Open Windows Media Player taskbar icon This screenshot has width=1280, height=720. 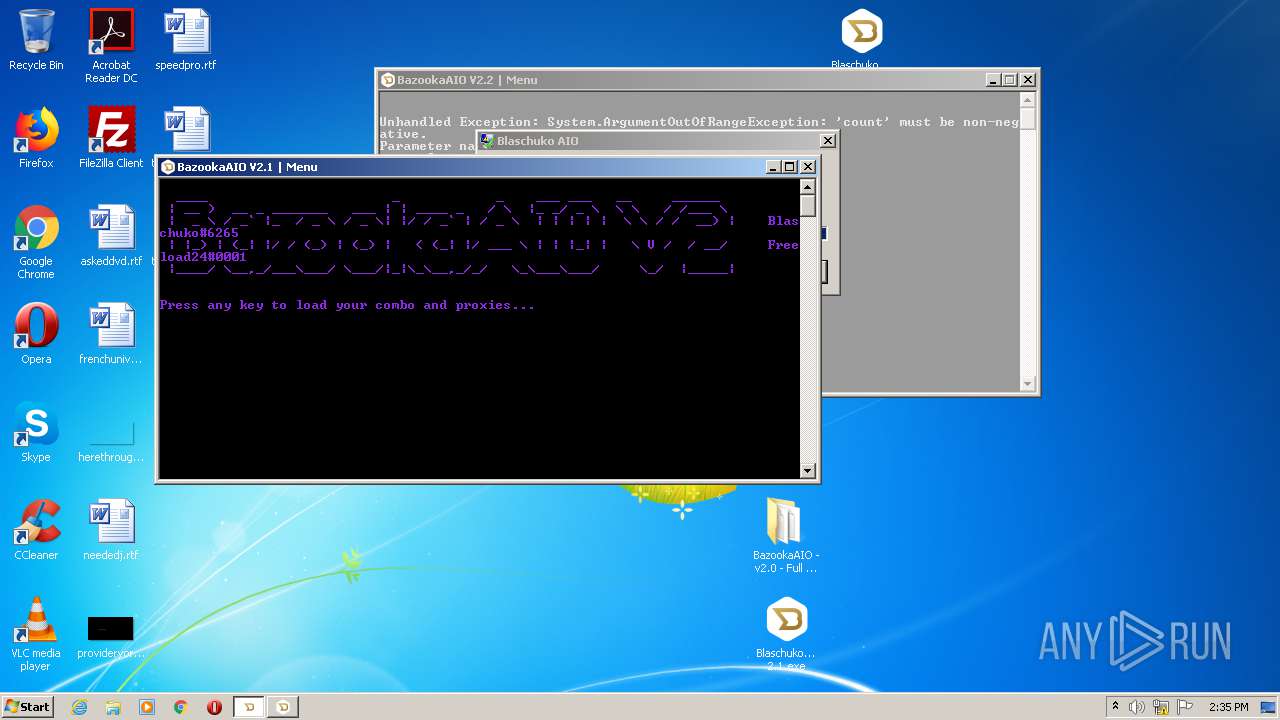click(147, 707)
